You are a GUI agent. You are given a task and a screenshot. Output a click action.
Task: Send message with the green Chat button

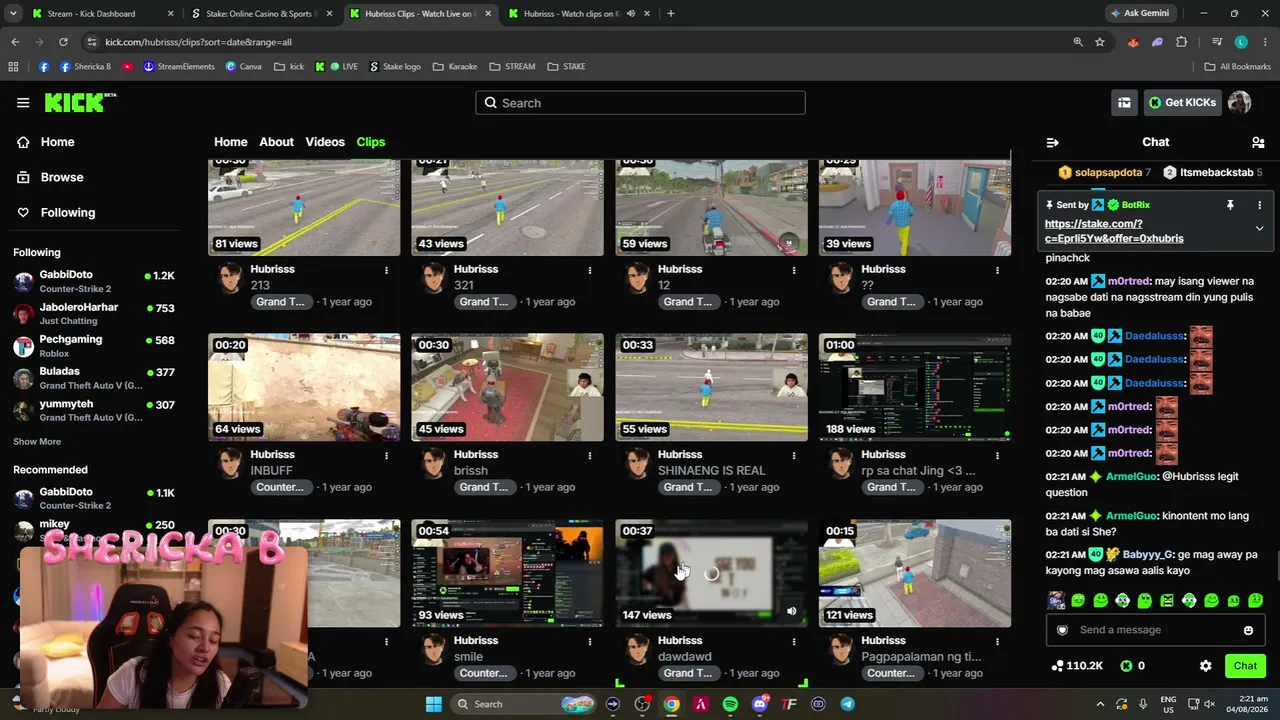(x=1245, y=666)
